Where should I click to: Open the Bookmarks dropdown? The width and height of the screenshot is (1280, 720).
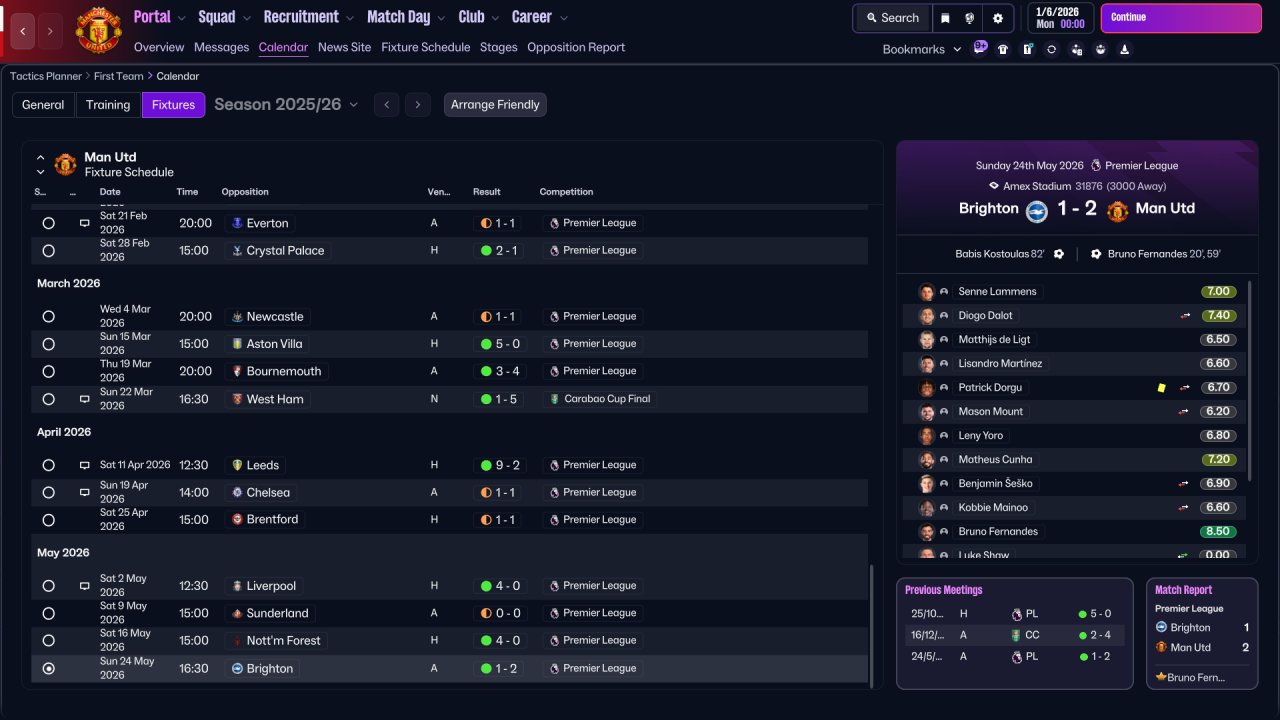[922, 49]
